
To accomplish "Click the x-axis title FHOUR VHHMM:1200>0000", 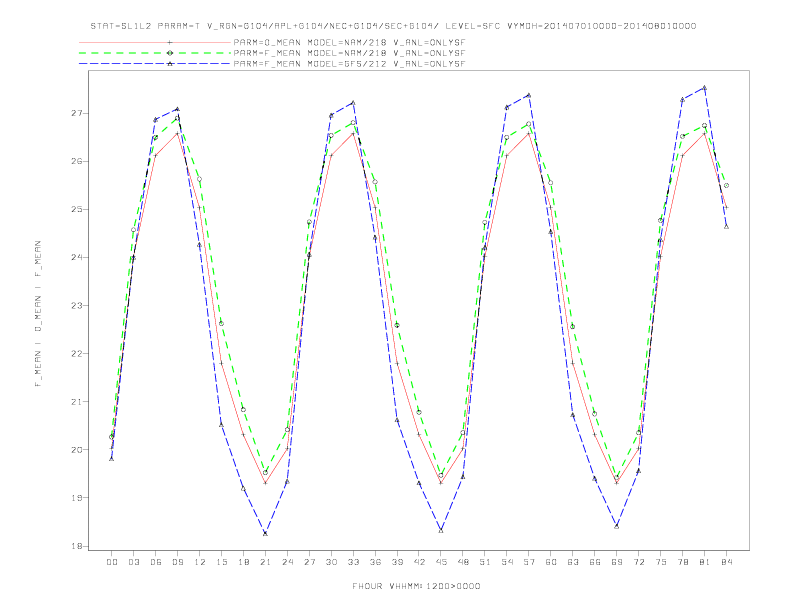I will coord(416,586).
